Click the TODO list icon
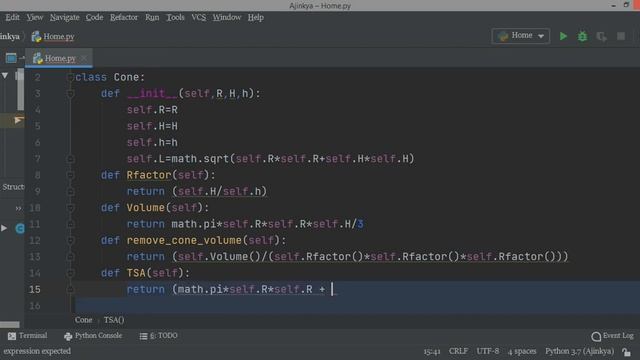 [143, 336]
